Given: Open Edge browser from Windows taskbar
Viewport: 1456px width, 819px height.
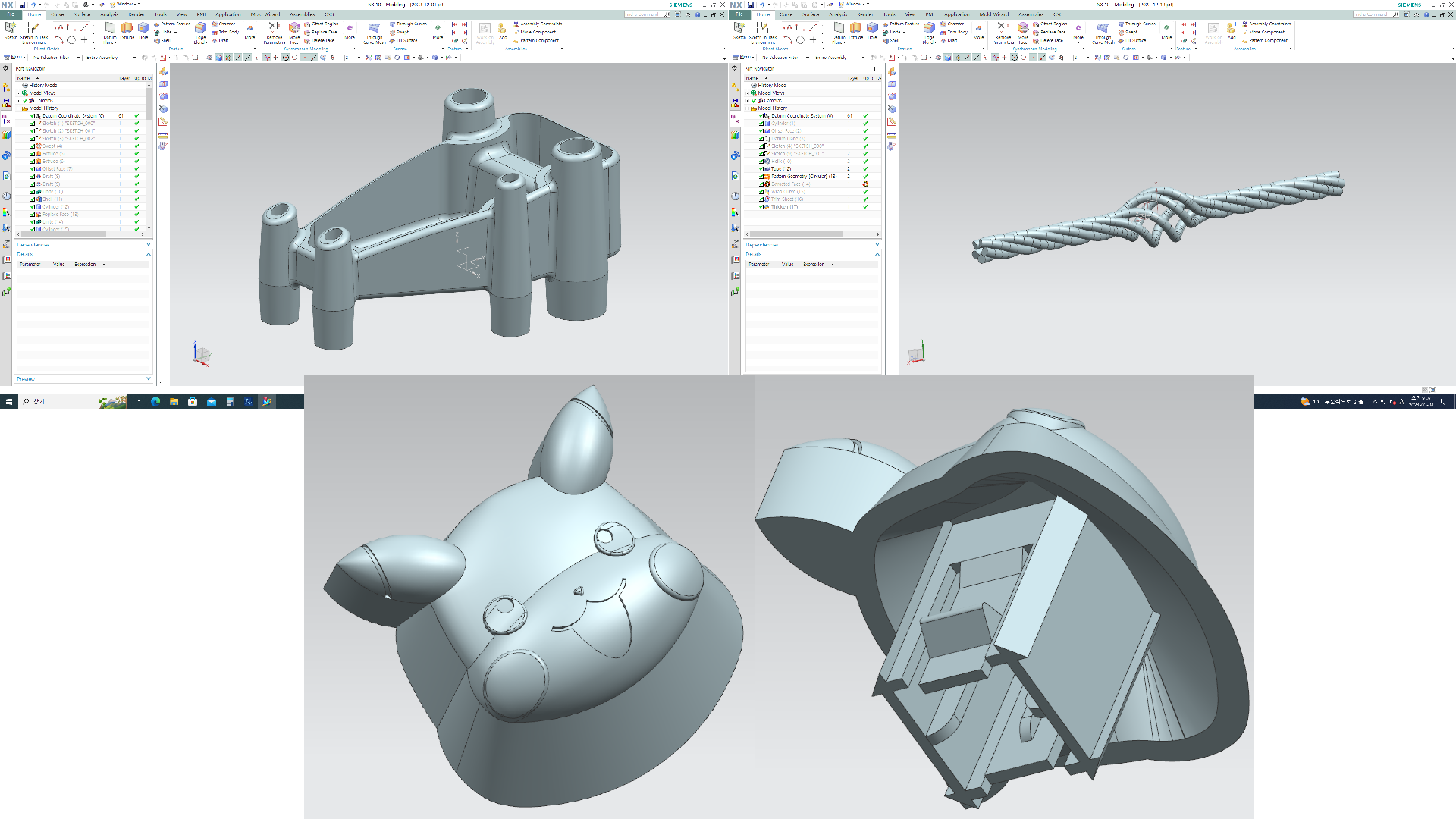Looking at the screenshot, I should [x=155, y=401].
